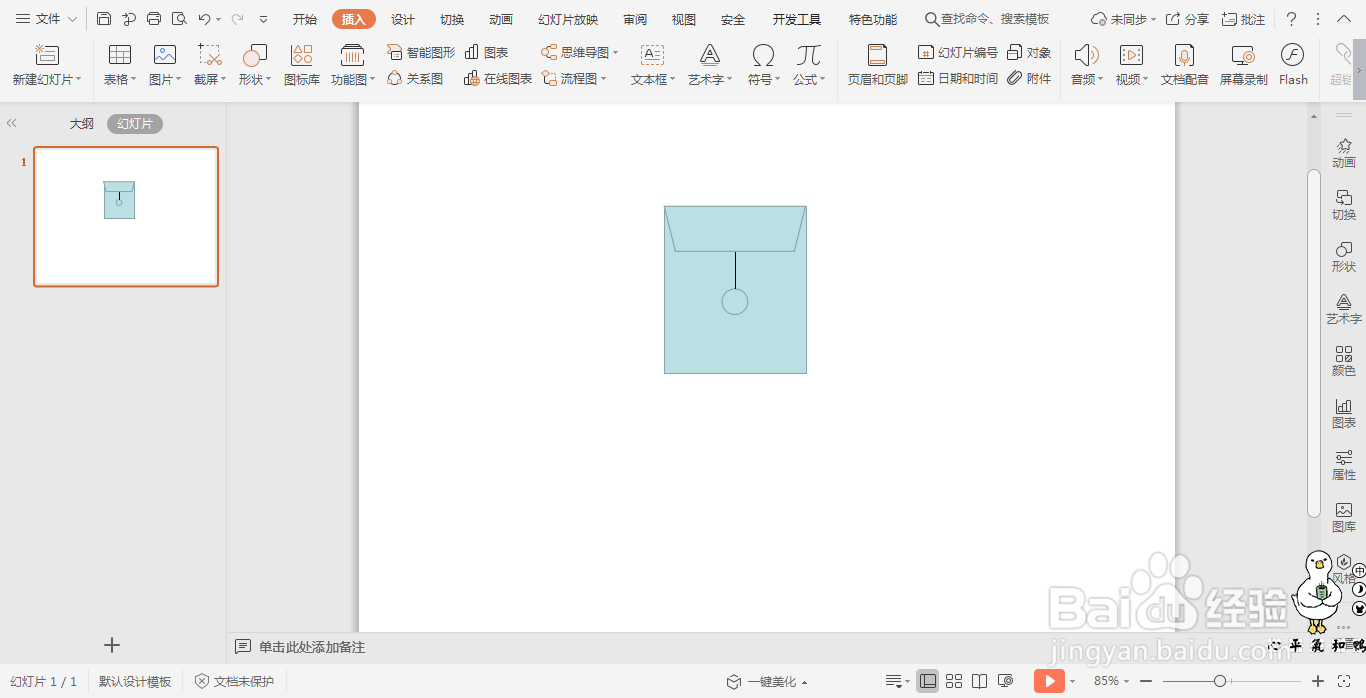1366x698 pixels.
Task: Open the 85% zoom level dropdown
Action: coord(1110,681)
